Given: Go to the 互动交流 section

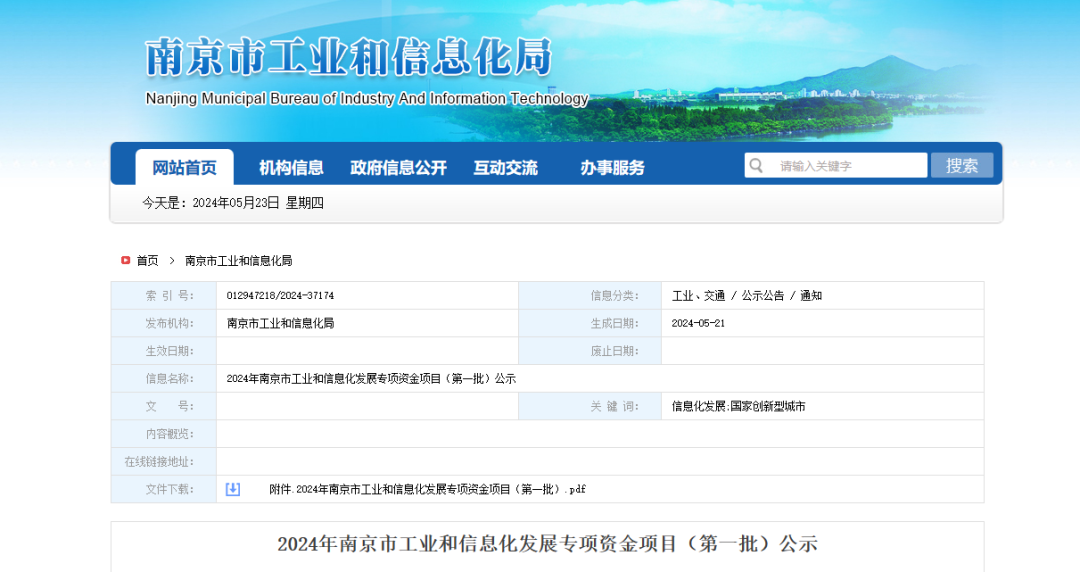Looking at the screenshot, I should [x=505, y=167].
